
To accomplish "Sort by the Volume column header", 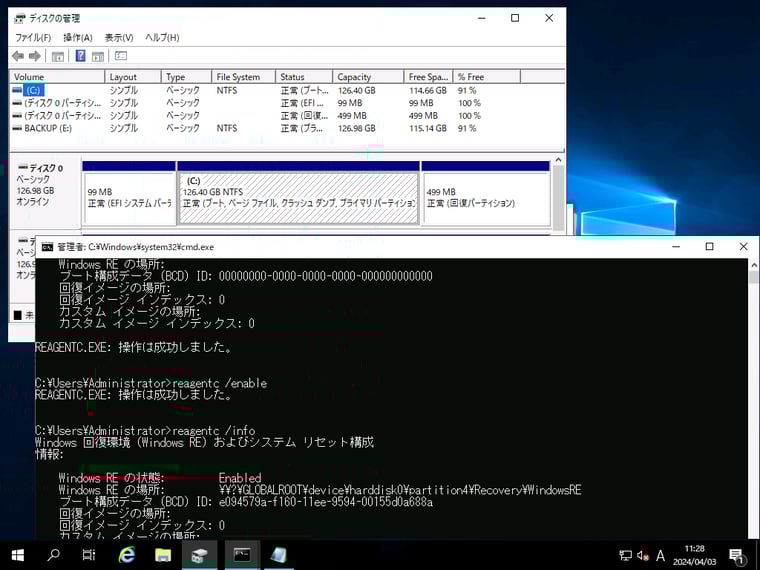I will point(57,77).
